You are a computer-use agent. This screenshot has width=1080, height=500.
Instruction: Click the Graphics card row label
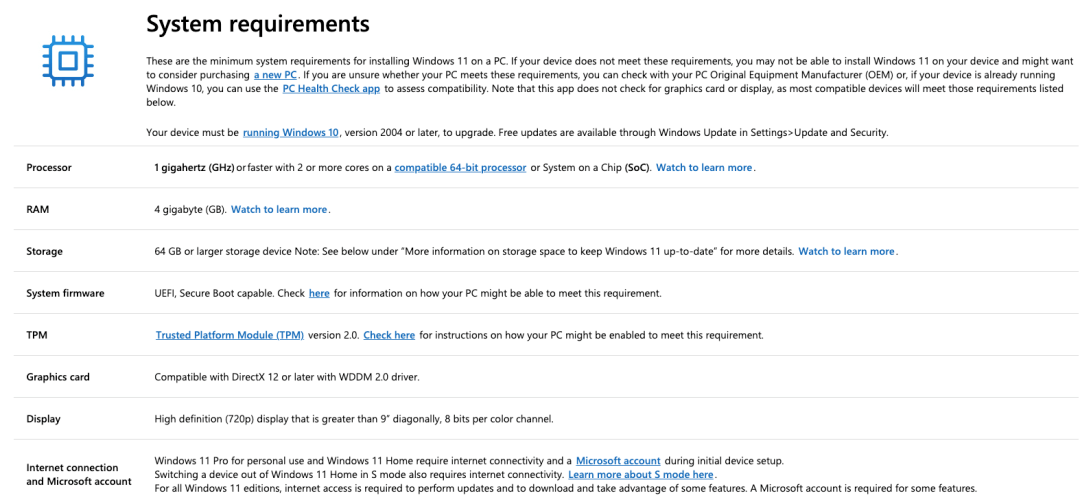pos(58,377)
